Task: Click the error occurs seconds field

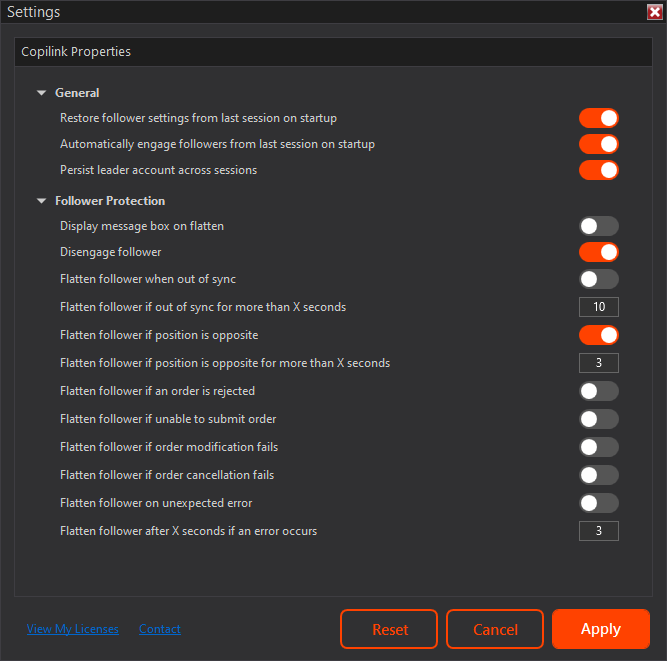Action: point(598,531)
